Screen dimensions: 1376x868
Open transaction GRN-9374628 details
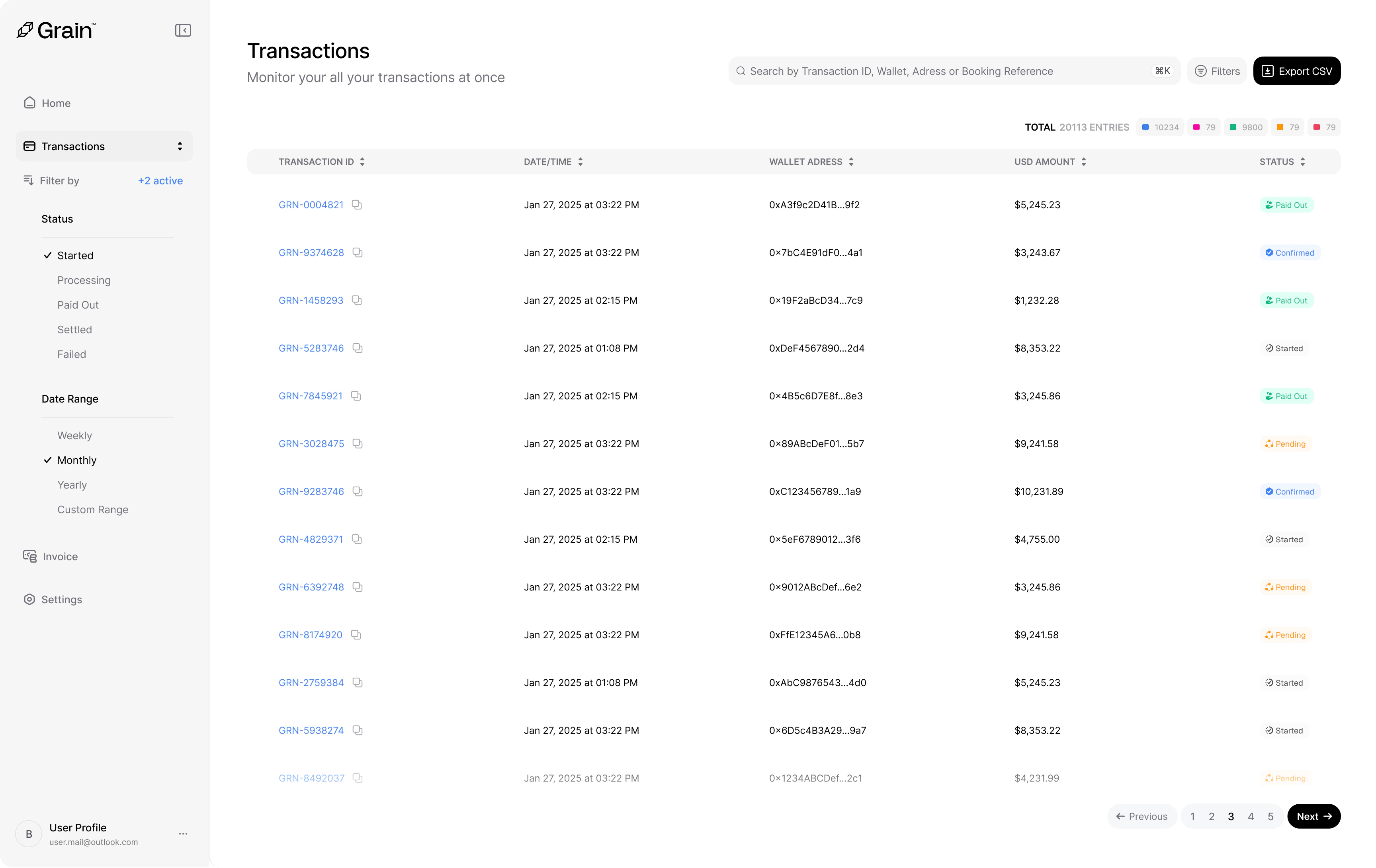click(311, 252)
